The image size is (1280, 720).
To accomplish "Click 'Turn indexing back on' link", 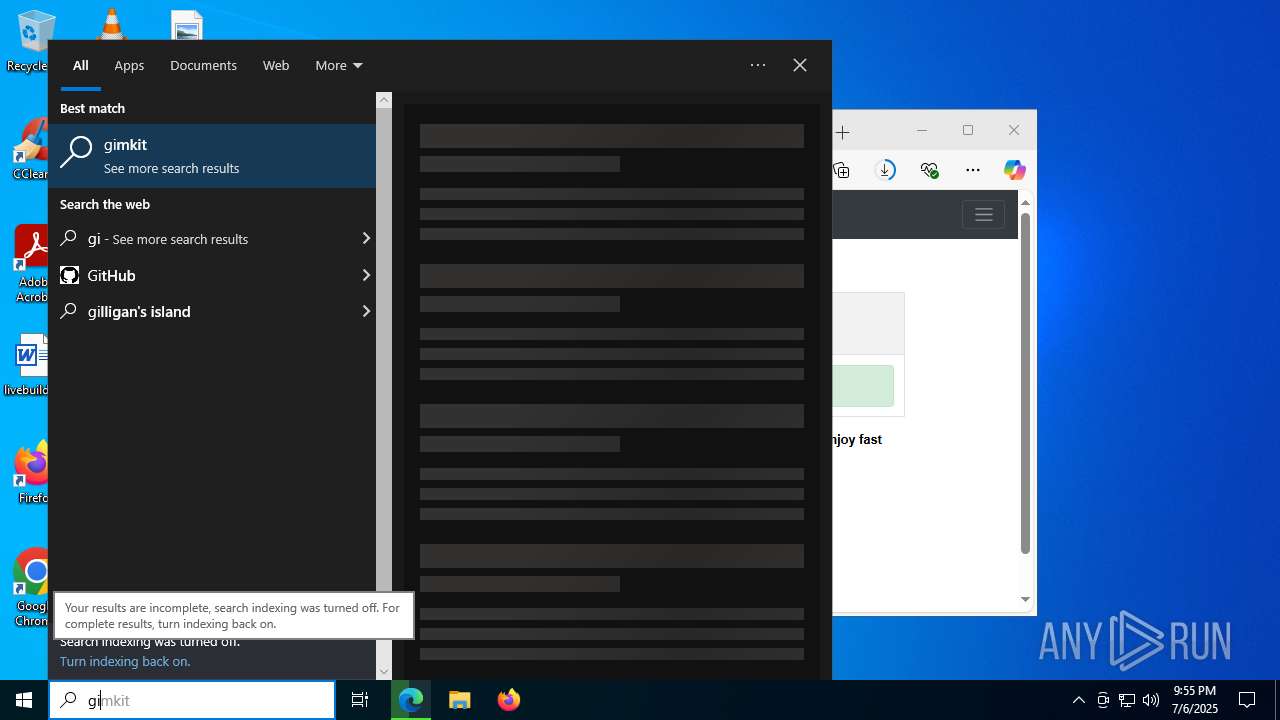I will pyautogui.click(x=125, y=661).
